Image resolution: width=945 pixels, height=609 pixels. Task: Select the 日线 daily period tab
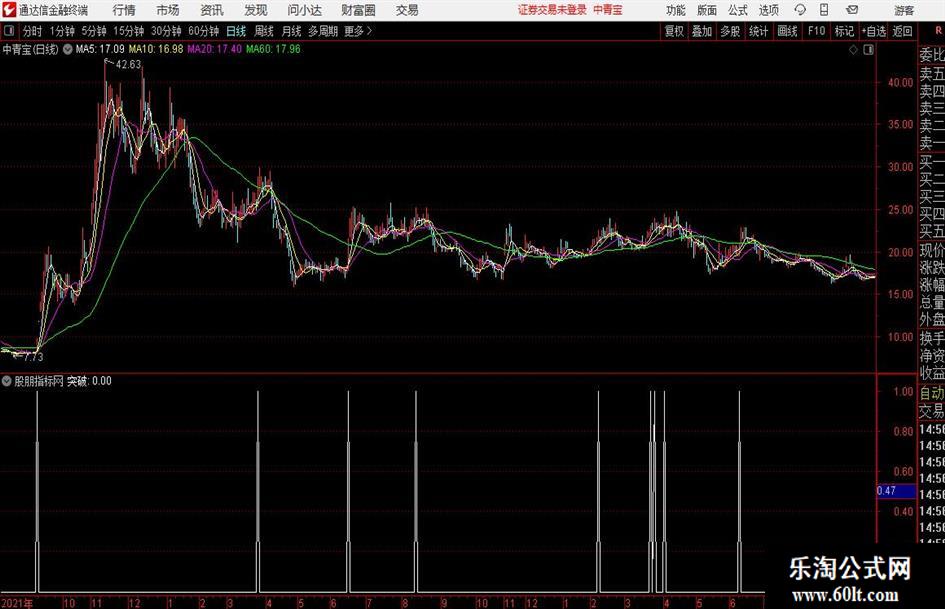pyautogui.click(x=236, y=31)
